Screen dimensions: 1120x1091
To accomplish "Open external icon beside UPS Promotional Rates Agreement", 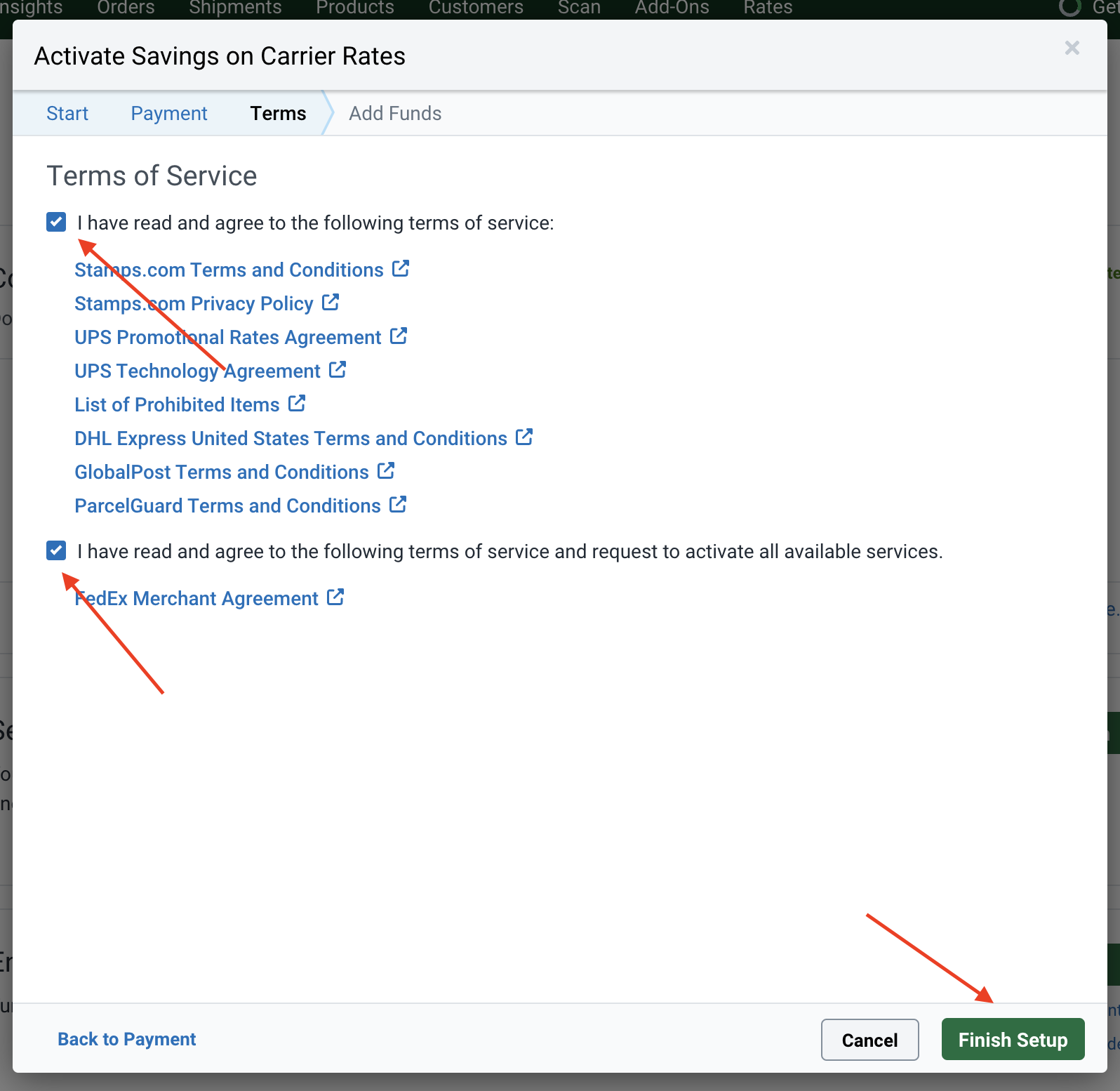I will 399,336.
